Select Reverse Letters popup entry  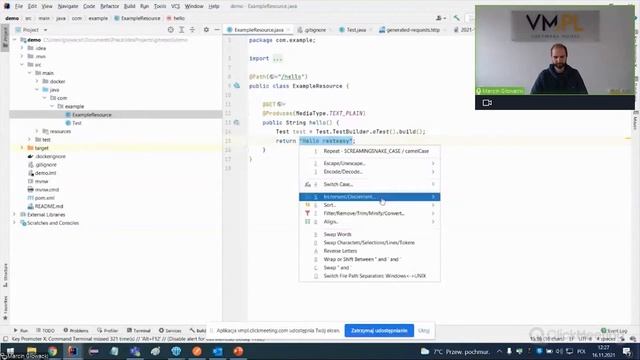(369, 251)
